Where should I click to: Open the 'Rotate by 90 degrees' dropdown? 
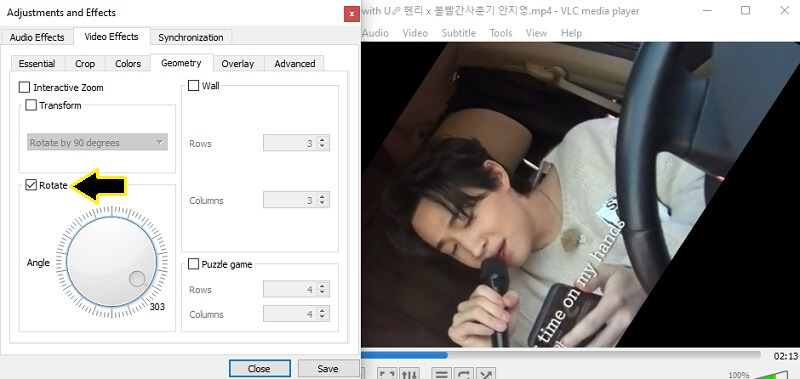point(97,143)
